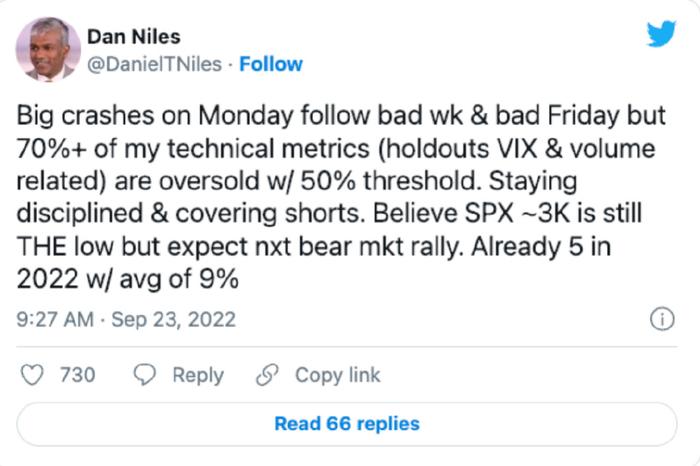Click the Twitter bird logo

coord(661,33)
